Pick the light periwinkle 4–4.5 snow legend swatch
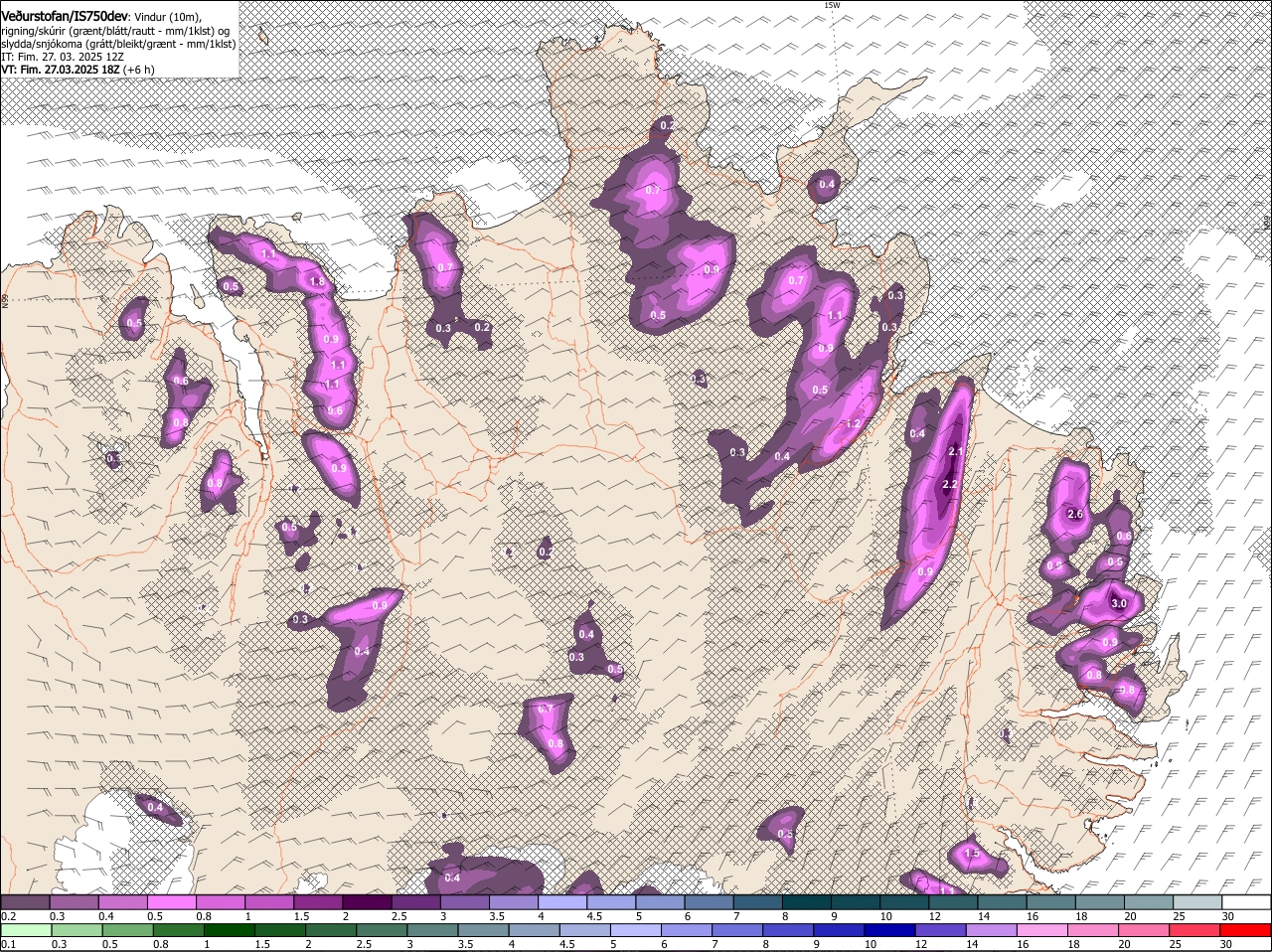The width and height of the screenshot is (1272, 952). click(562, 901)
